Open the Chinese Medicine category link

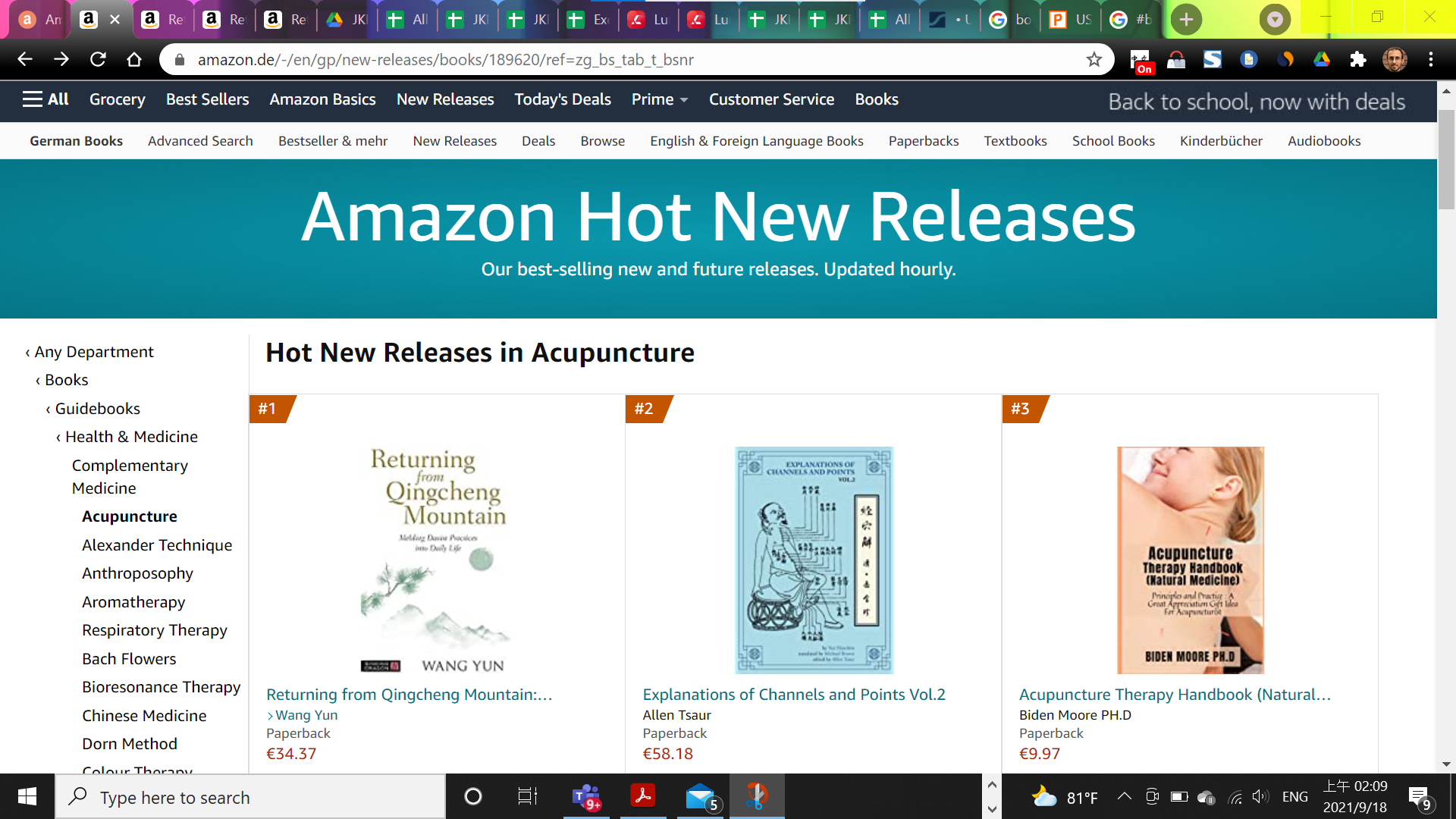pyautogui.click(x=144, y=716)
